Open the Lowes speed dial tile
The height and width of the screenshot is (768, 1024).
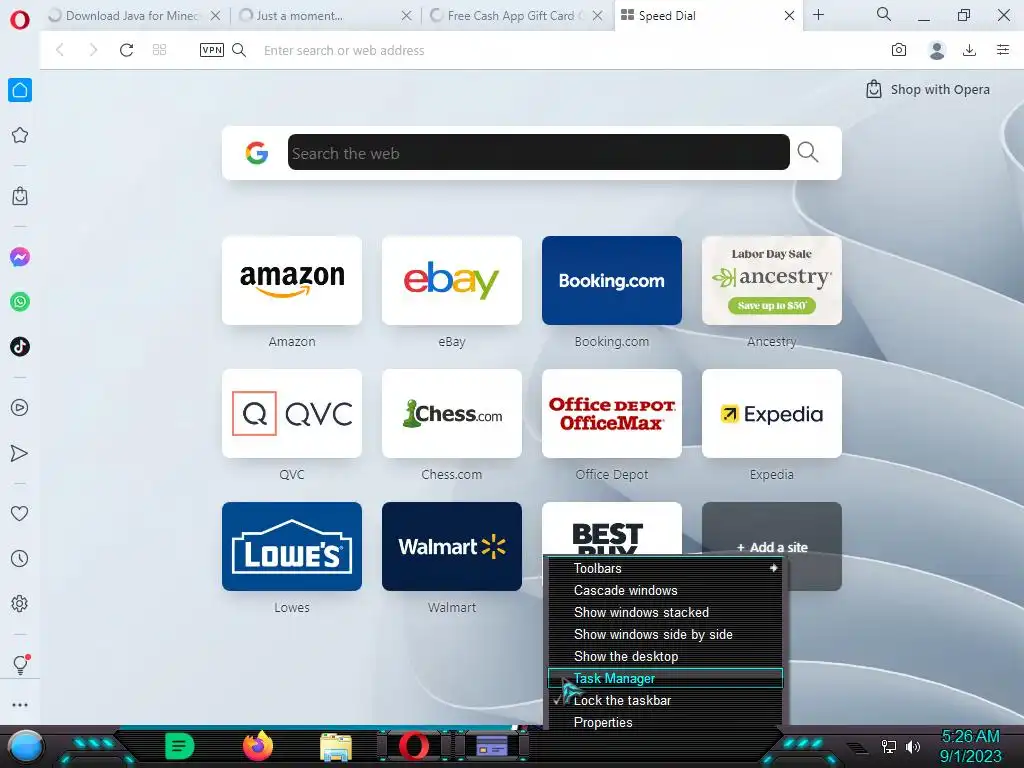[292, 547]
